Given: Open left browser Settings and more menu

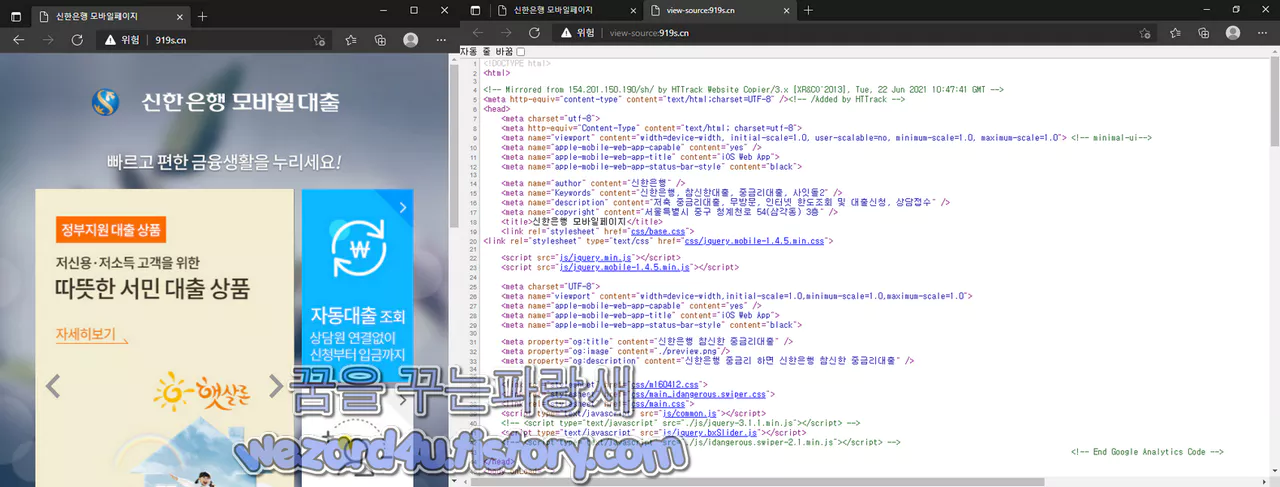Looking at the screenshot, I should click(440, 40).
